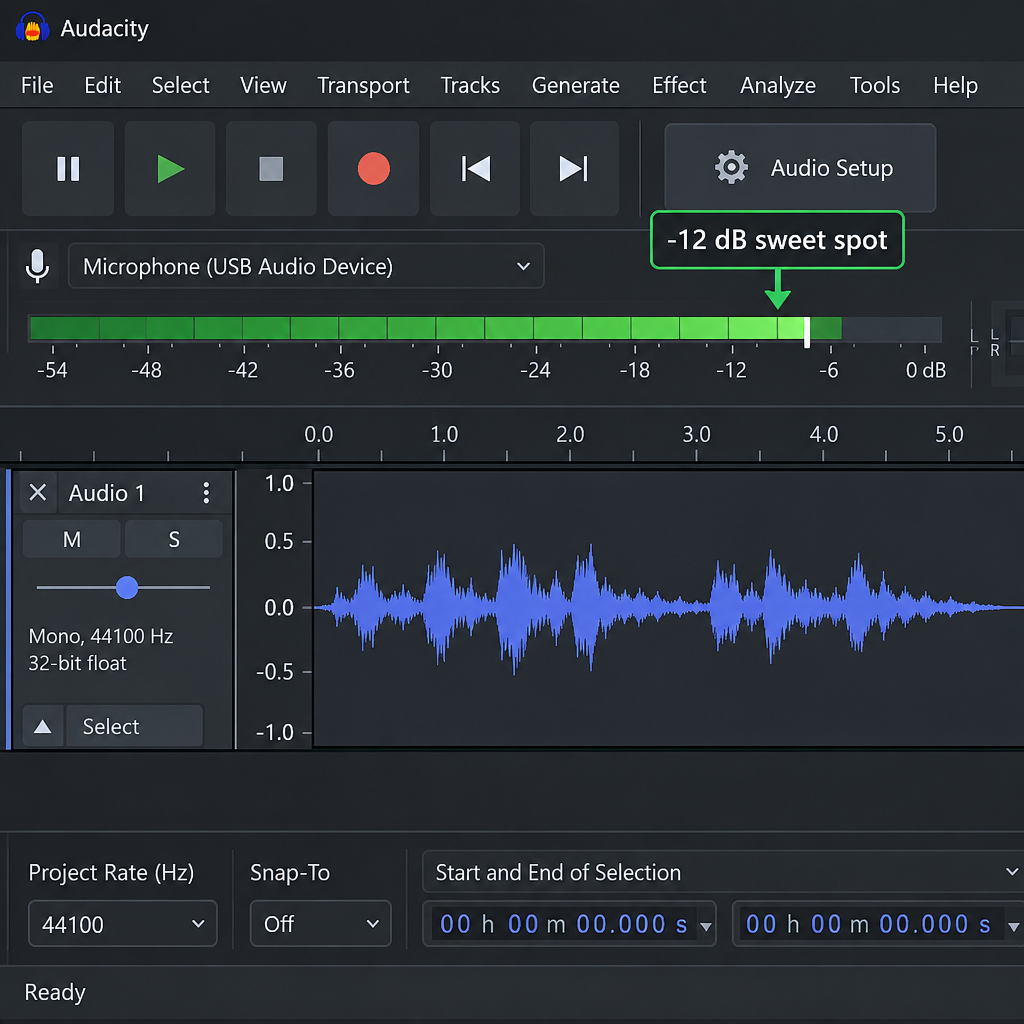Click the 'Mono, 44100 Hz' track info text
The image size is (1024, 1024).
point(101,636)
